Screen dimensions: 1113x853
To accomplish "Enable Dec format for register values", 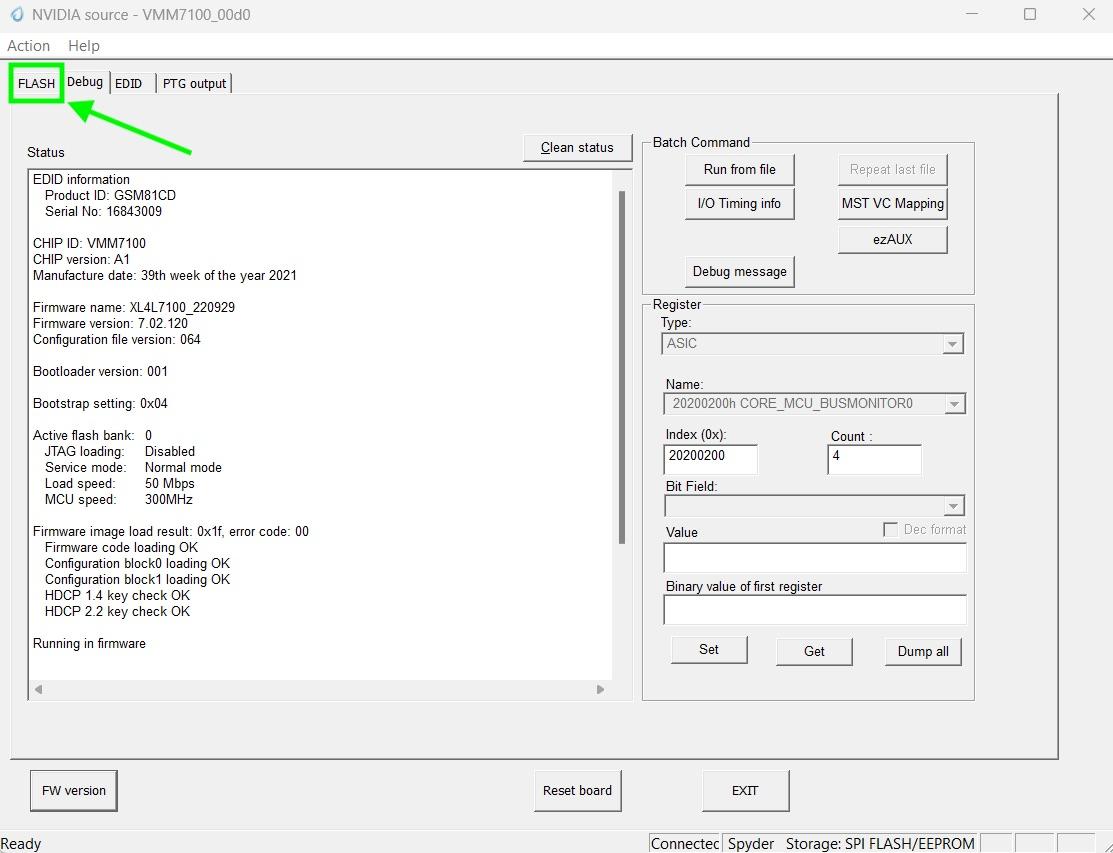I will click(x=889, y=529).
